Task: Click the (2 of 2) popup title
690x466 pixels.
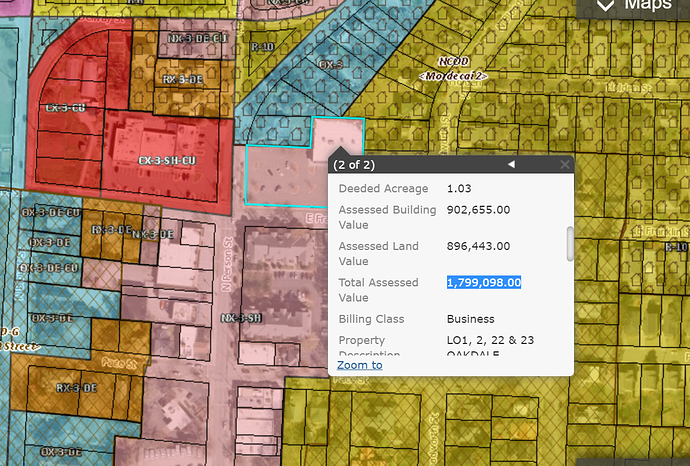Action: pyautogui.click(x=354, y=164)
